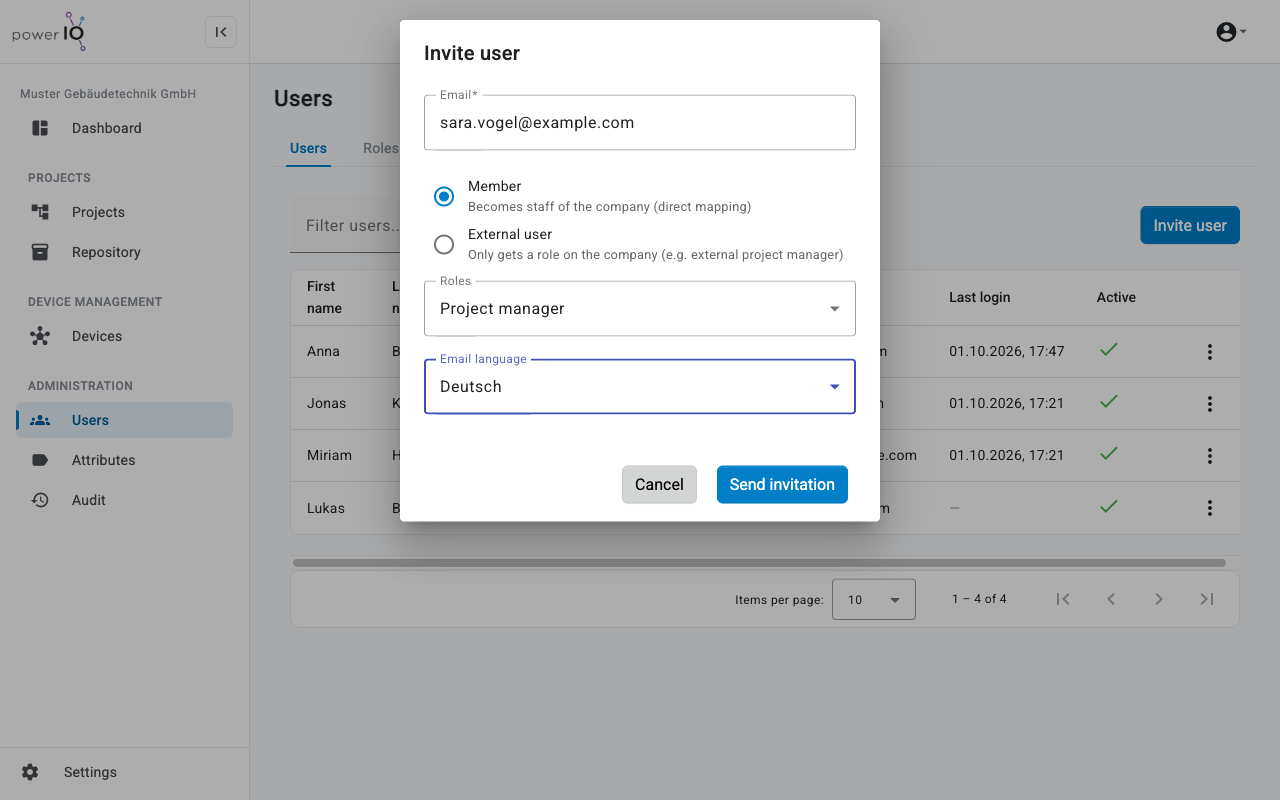Image resolution: width=1280 pixels, height=800 pixels.
Task: Go to Projects in the sidebar
Action: (124, 212)
